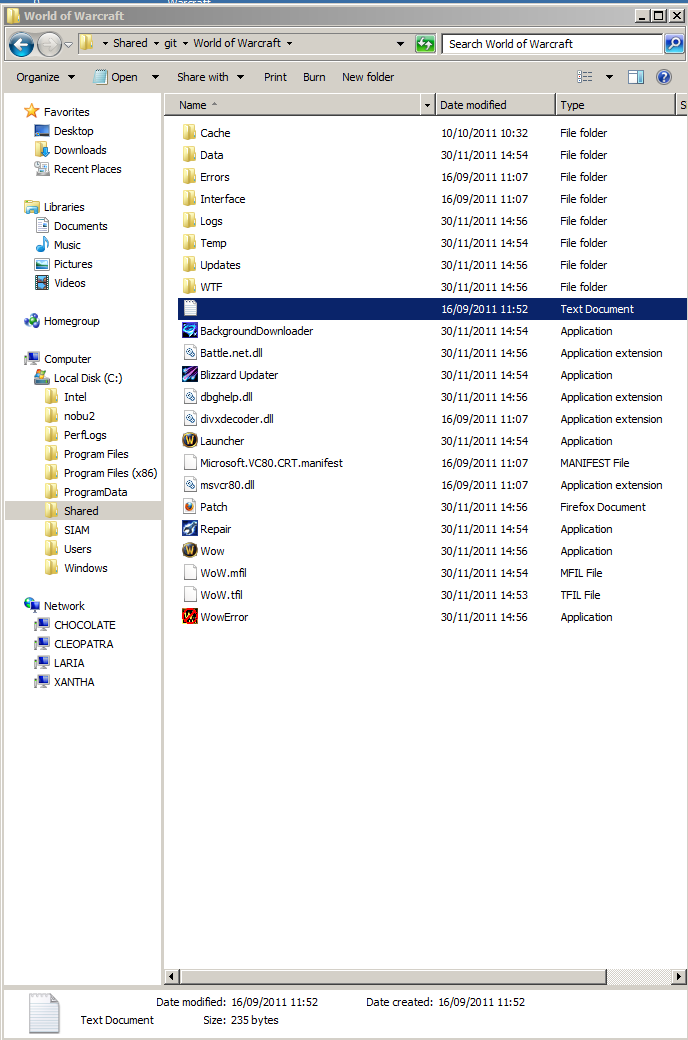Click the CHOCOLATE network computer icon

[42, 624]
